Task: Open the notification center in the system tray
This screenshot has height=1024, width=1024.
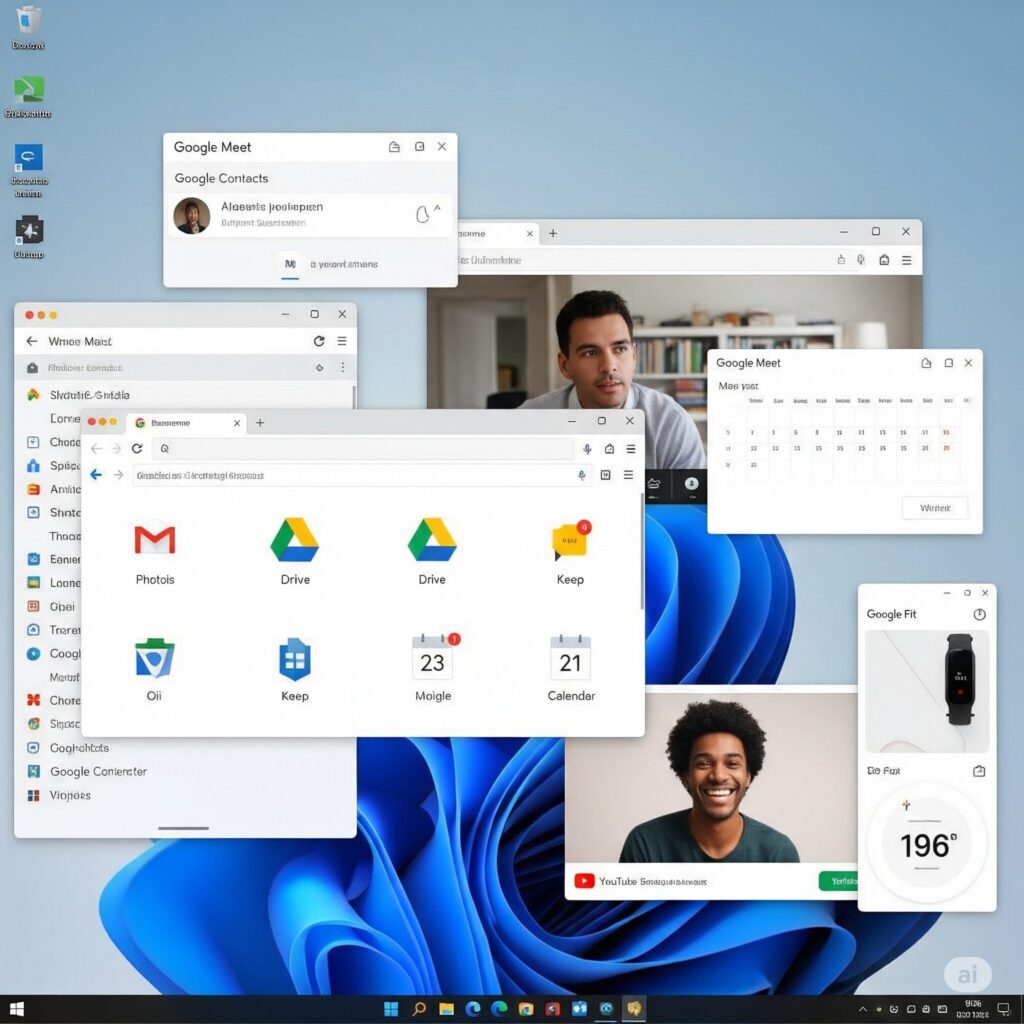Action: [1004, 1010]
